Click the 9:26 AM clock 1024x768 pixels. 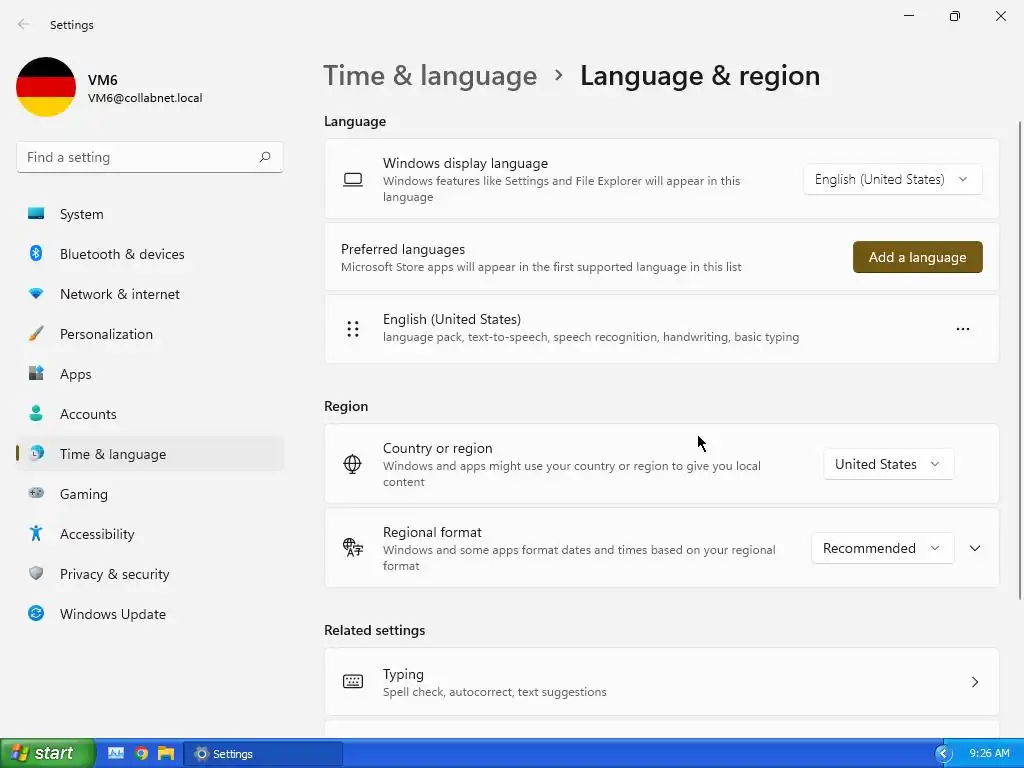[989, 753]
